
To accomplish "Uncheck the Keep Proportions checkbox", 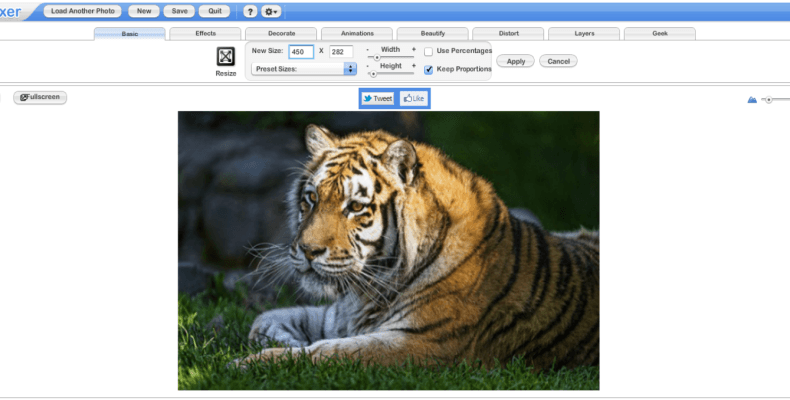I will click(428, 70).
